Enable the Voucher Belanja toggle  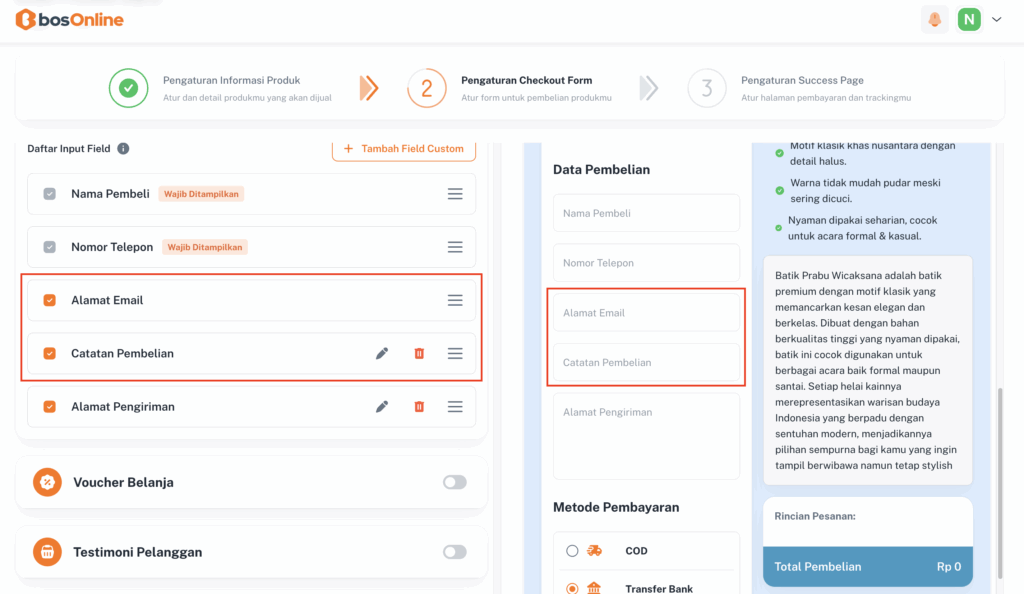coord(454,482)
